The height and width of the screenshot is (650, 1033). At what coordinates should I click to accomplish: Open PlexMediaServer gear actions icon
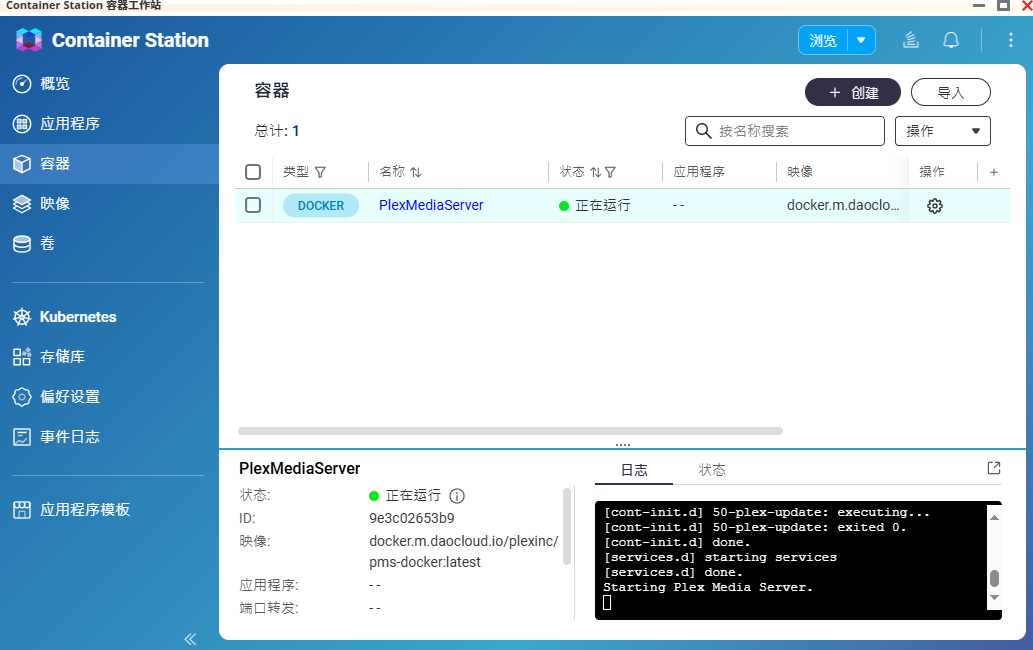coord(934,206)
